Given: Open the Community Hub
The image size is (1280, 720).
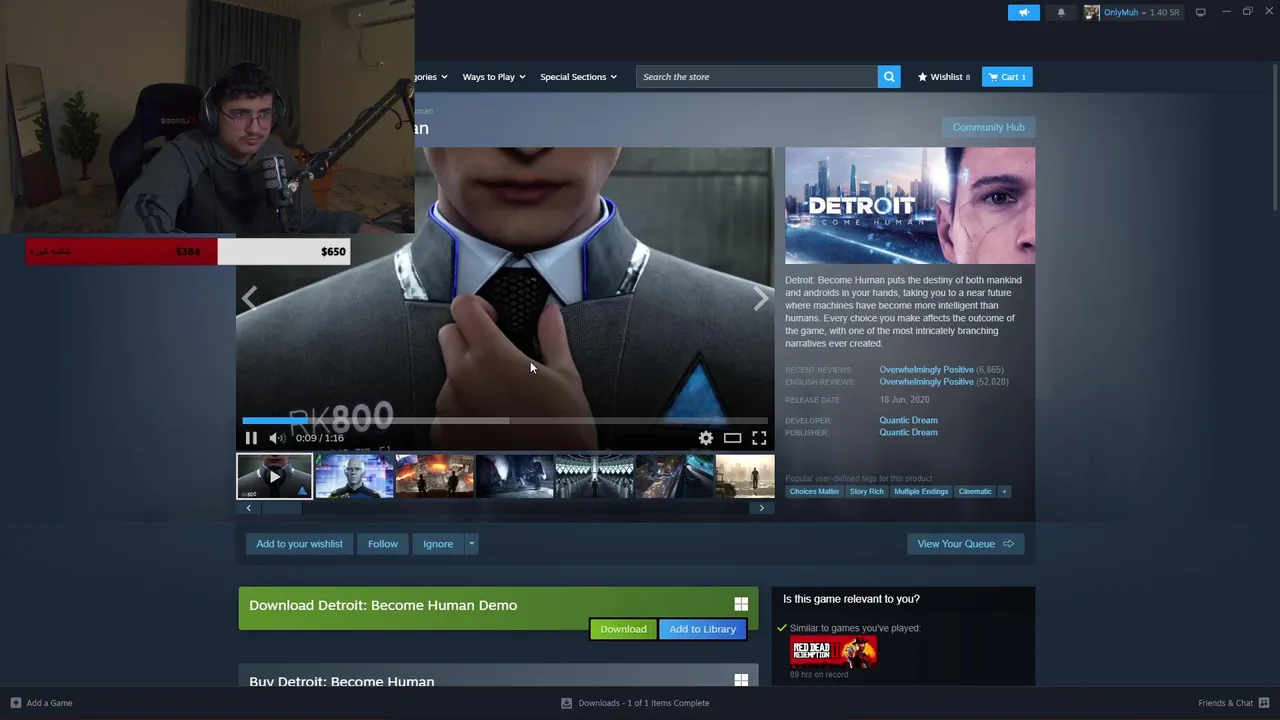Looking at the screenshot, I should tap(988, 127).
